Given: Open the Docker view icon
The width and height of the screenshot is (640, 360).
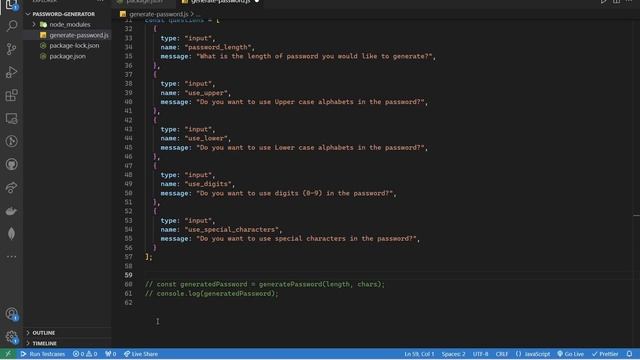Looking at the screenshot, I should click(x=11, y=211).
